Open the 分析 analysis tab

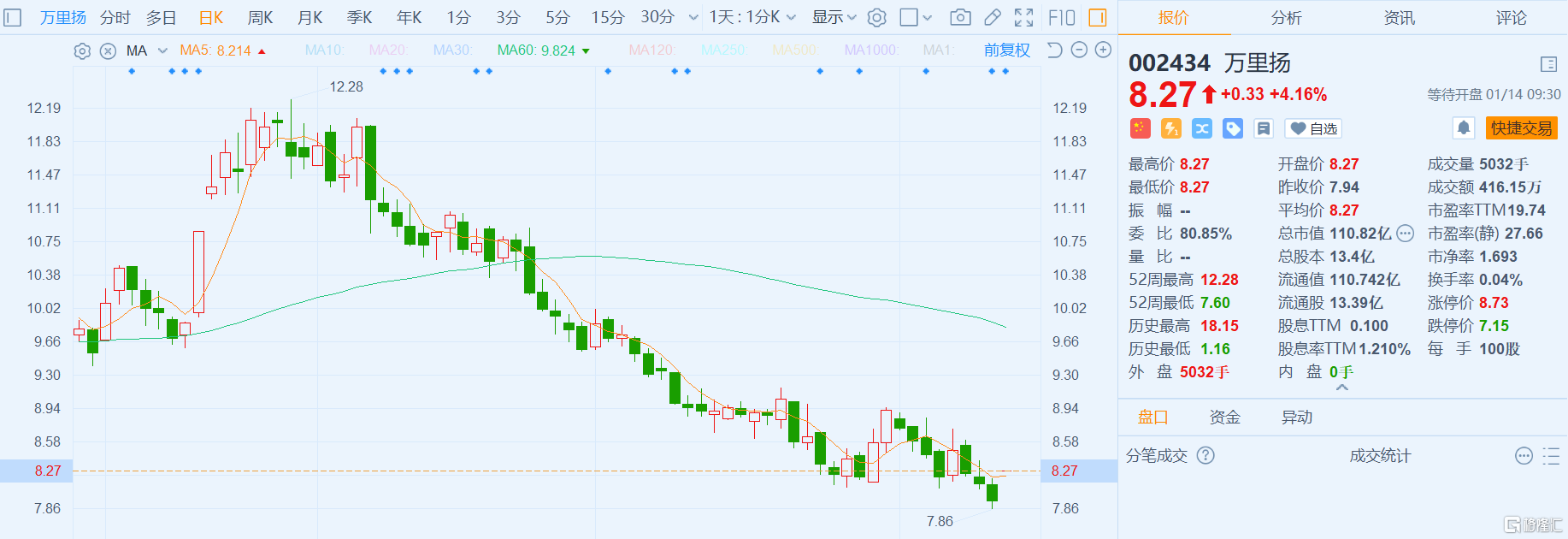pos(1286,17)
